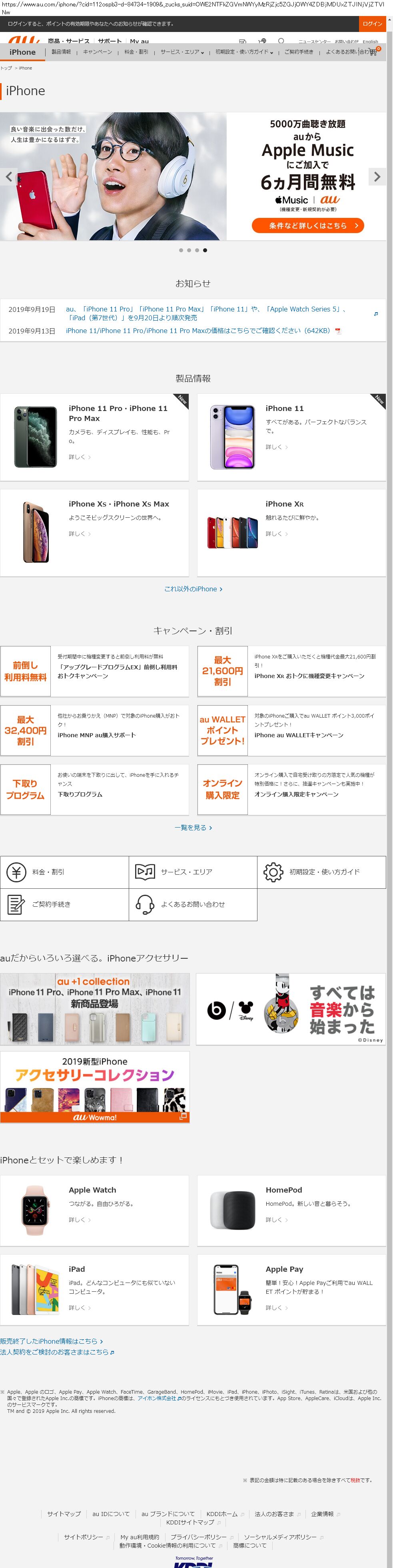Select the iPhone tab in the nav bar

click(x=22, y=52)
